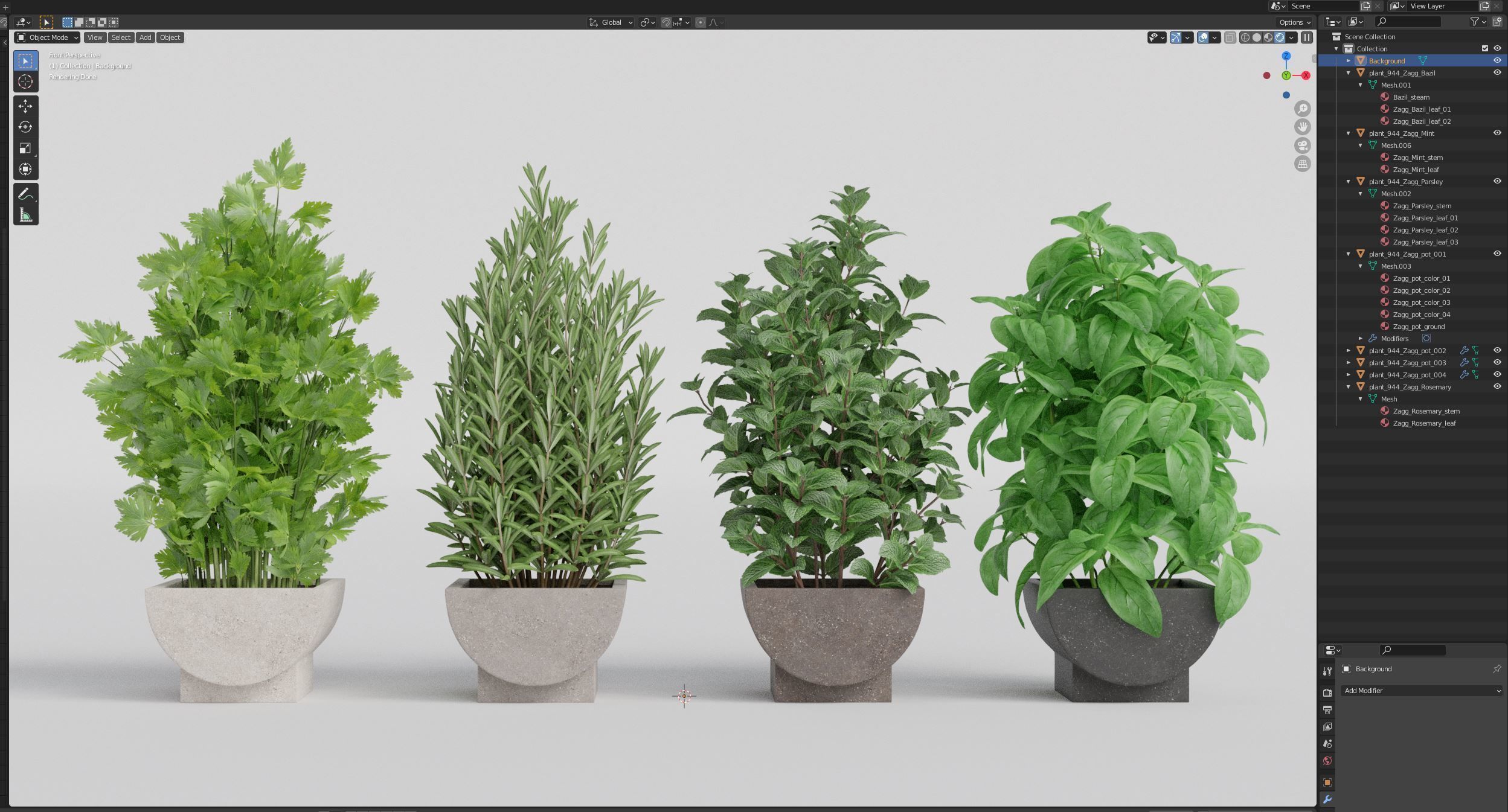Open the Add Modifier dropdown
Image resolution: width=1508 pixels, height=812 pixels.
click(1422, 691)
